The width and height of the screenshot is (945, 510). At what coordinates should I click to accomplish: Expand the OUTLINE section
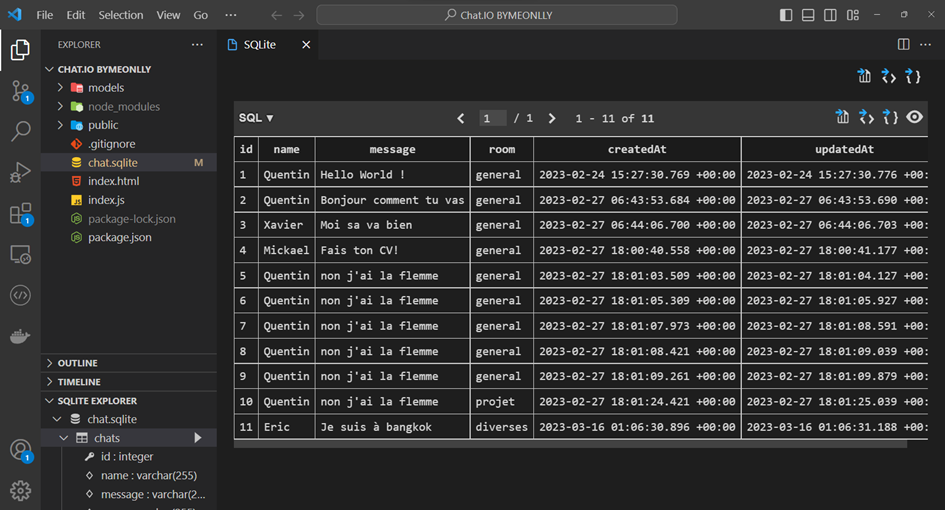click(129, 363)
